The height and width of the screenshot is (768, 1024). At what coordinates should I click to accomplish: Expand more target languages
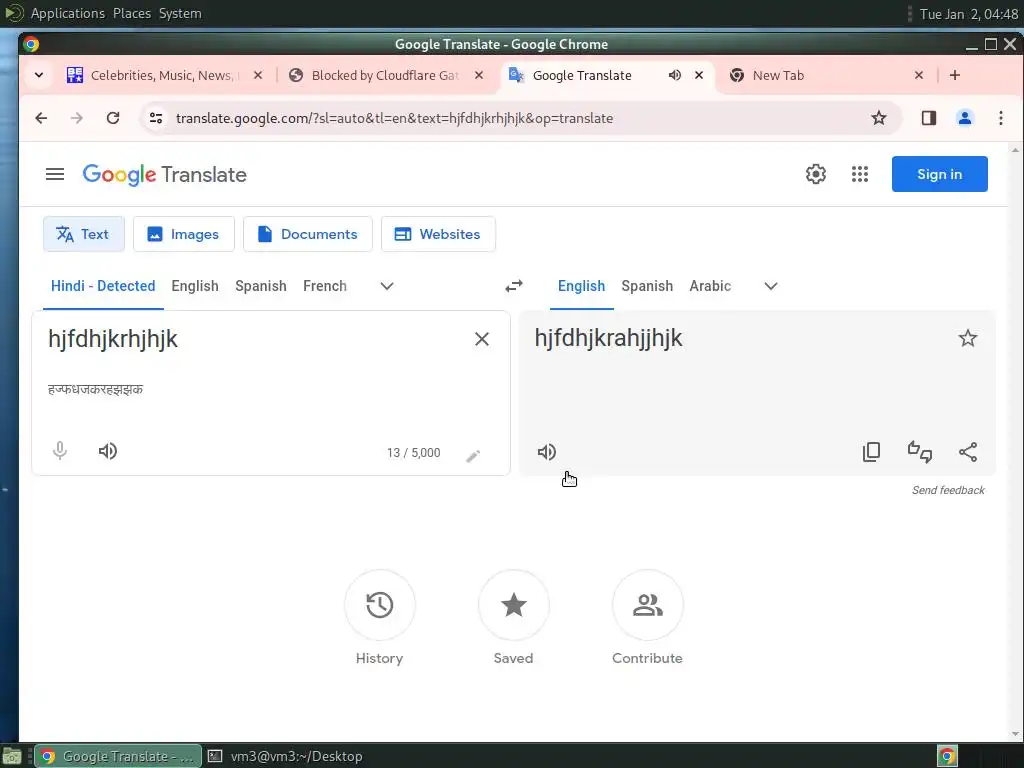coord(771,286)
